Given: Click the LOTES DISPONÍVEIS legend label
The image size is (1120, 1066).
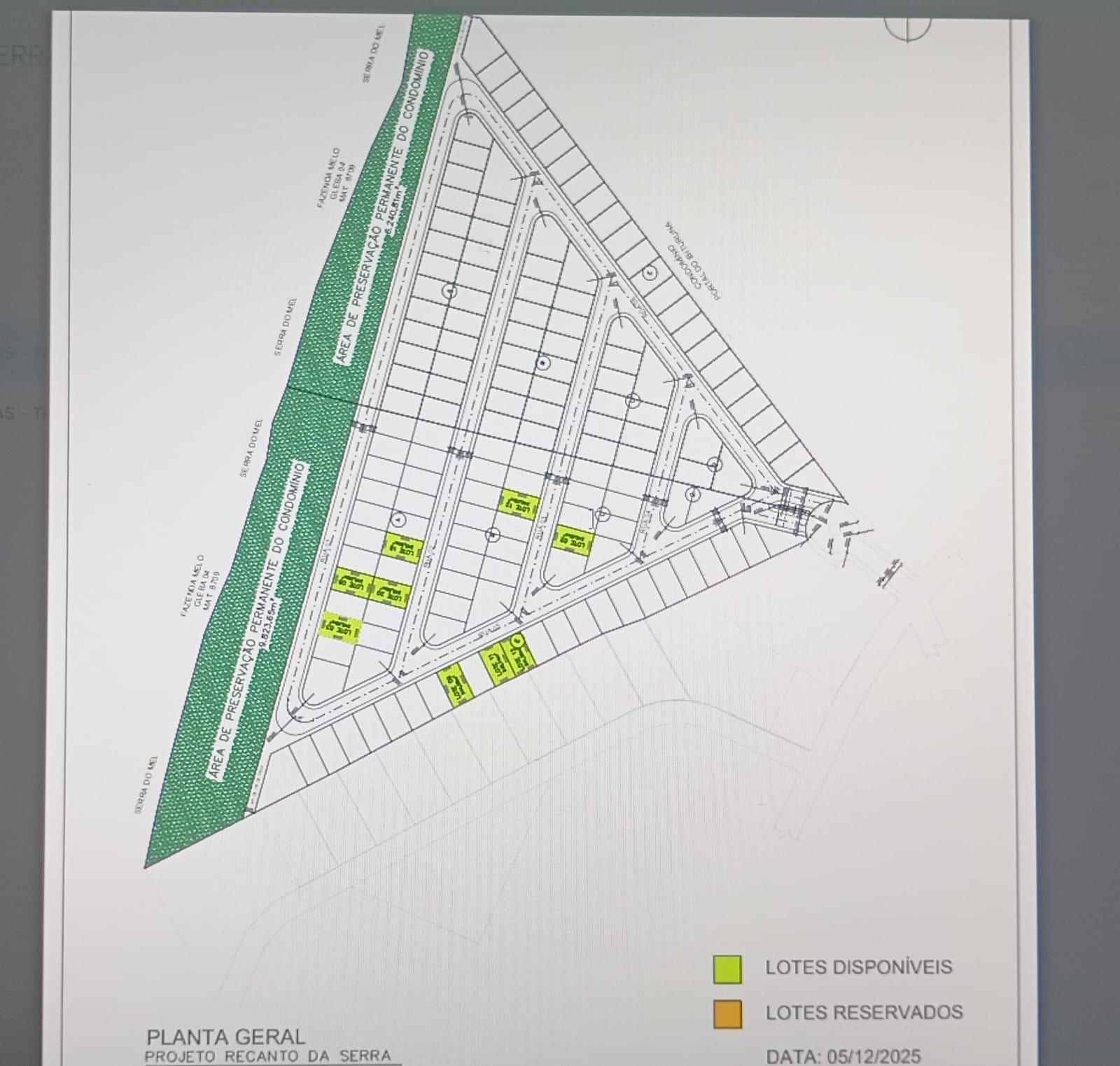Looking at the screenshot, I should 858,967.
